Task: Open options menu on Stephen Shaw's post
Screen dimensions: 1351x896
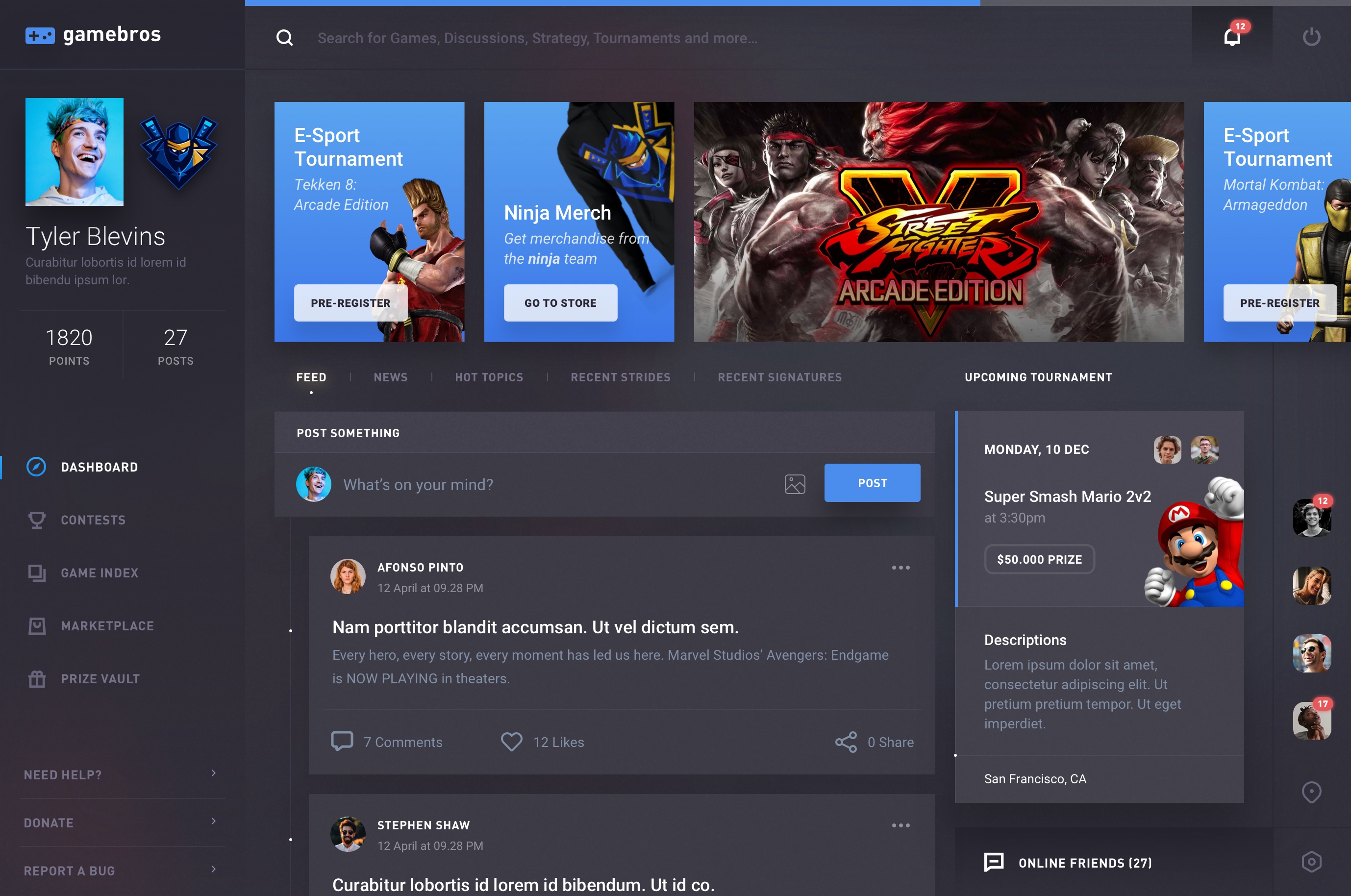Action: point(901,825)
